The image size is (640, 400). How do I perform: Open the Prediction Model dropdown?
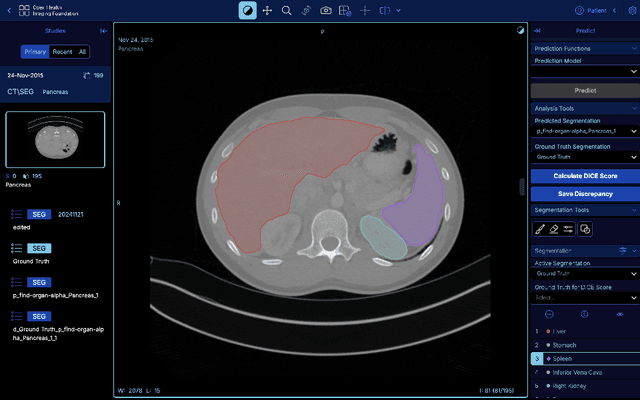(x=585, y=71)
